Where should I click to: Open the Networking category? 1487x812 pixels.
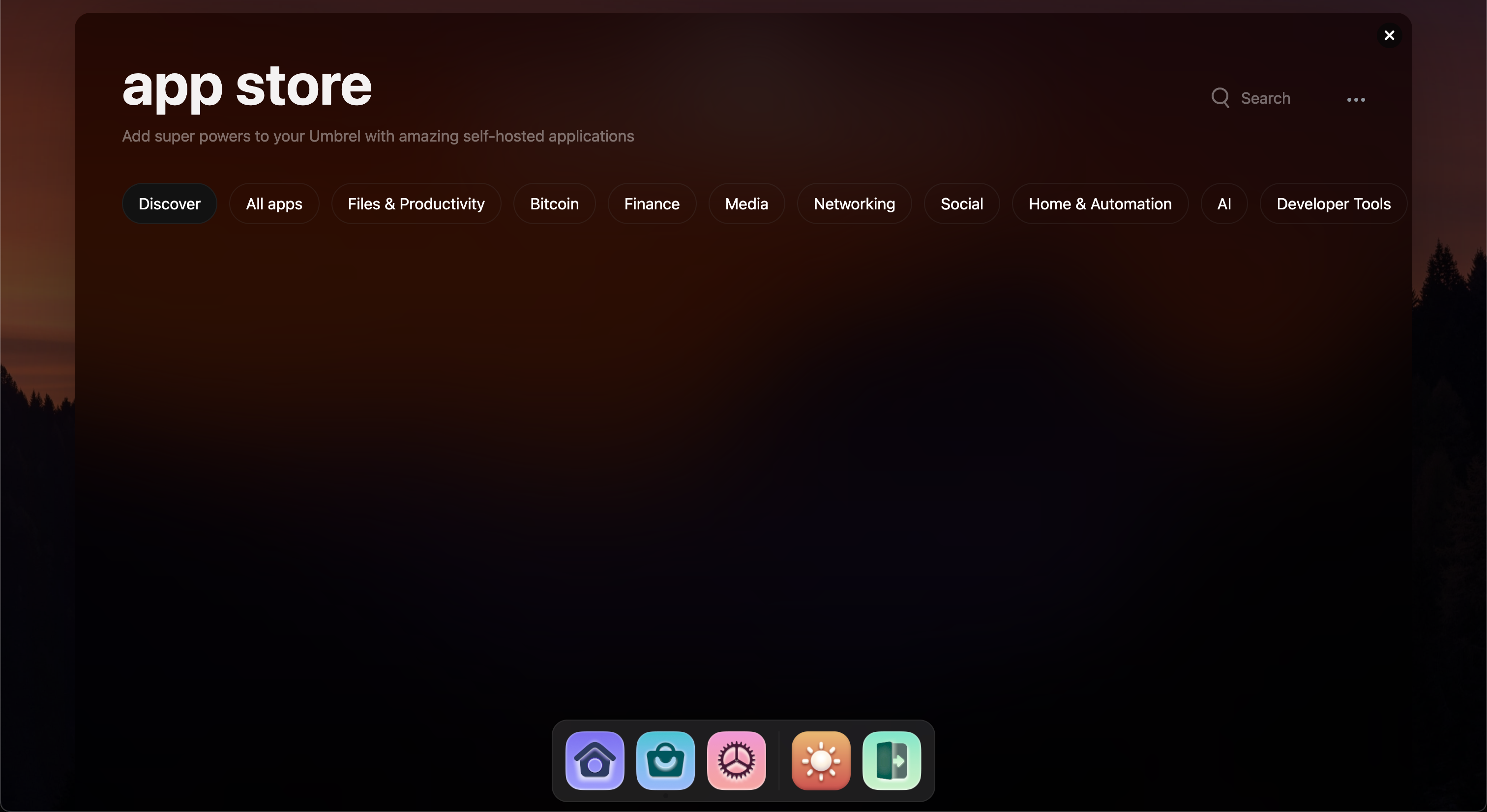pos(854,203)
